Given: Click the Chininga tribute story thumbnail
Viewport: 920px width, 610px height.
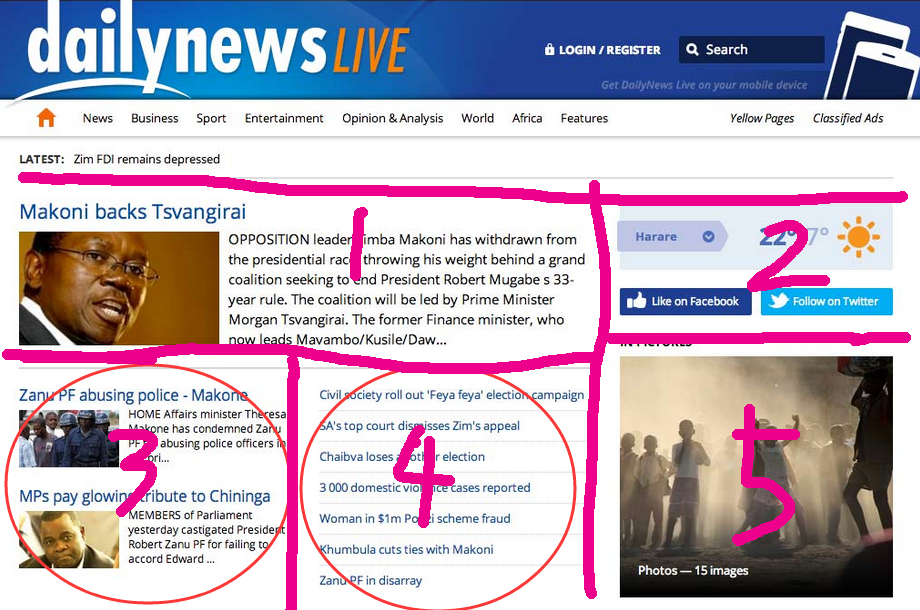Looking at the screenshot, I should click(69, 540).
